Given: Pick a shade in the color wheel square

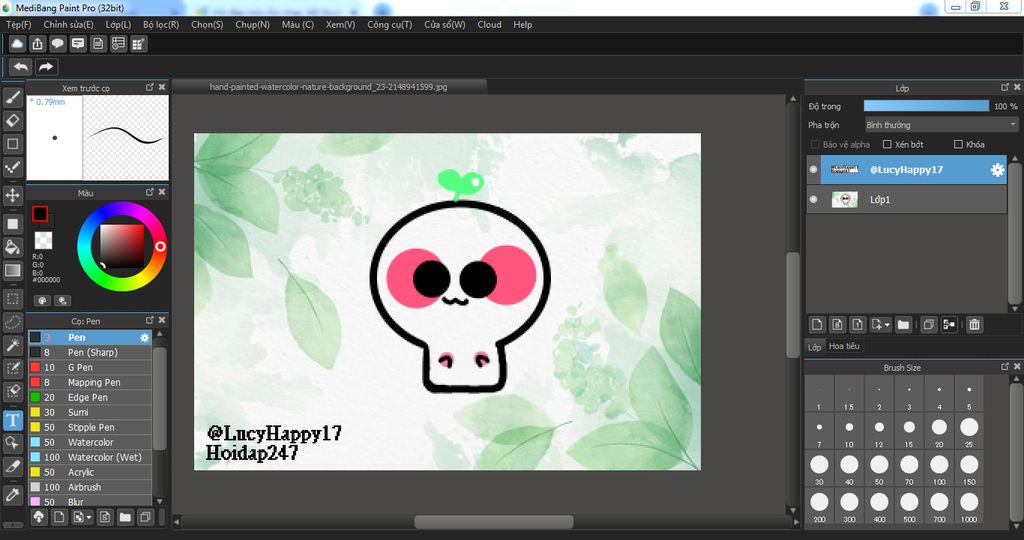Looking at the screenshot, I should [x=121, y=246].
